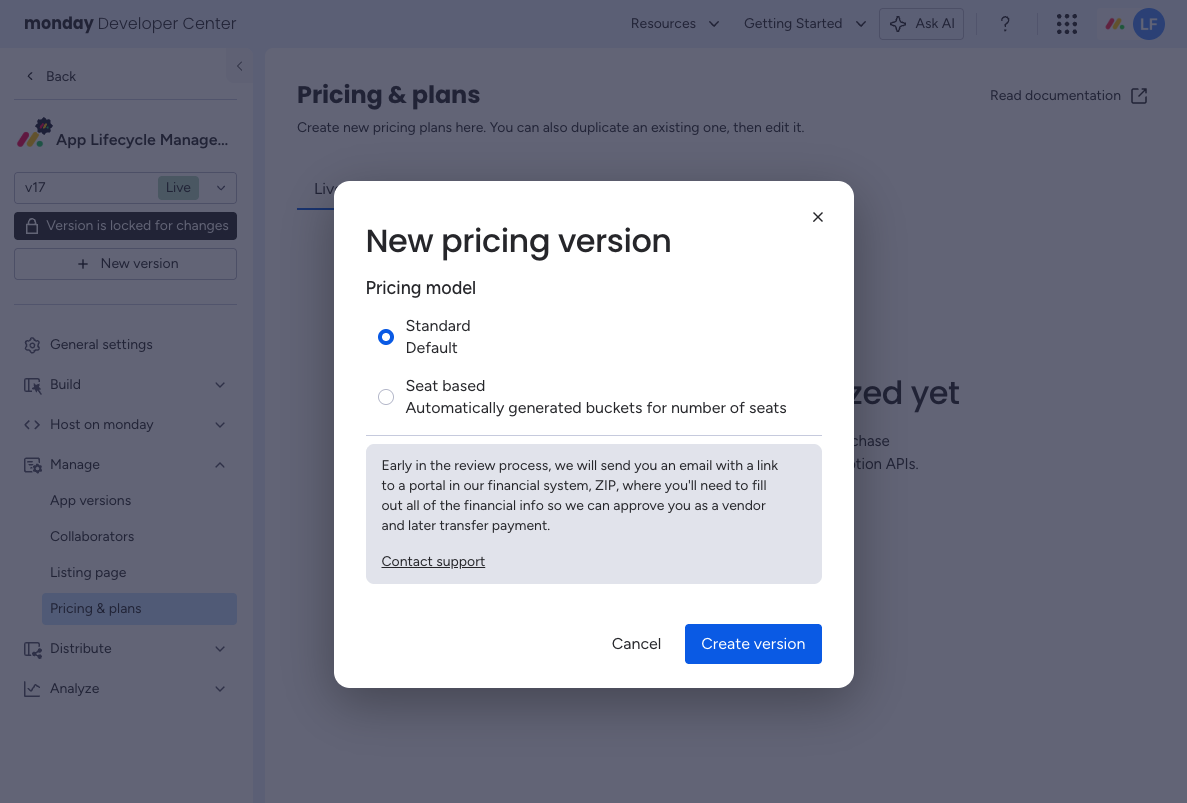Open the v17 Live version dropdown
1187x803 pixels.
pos(125,188)
